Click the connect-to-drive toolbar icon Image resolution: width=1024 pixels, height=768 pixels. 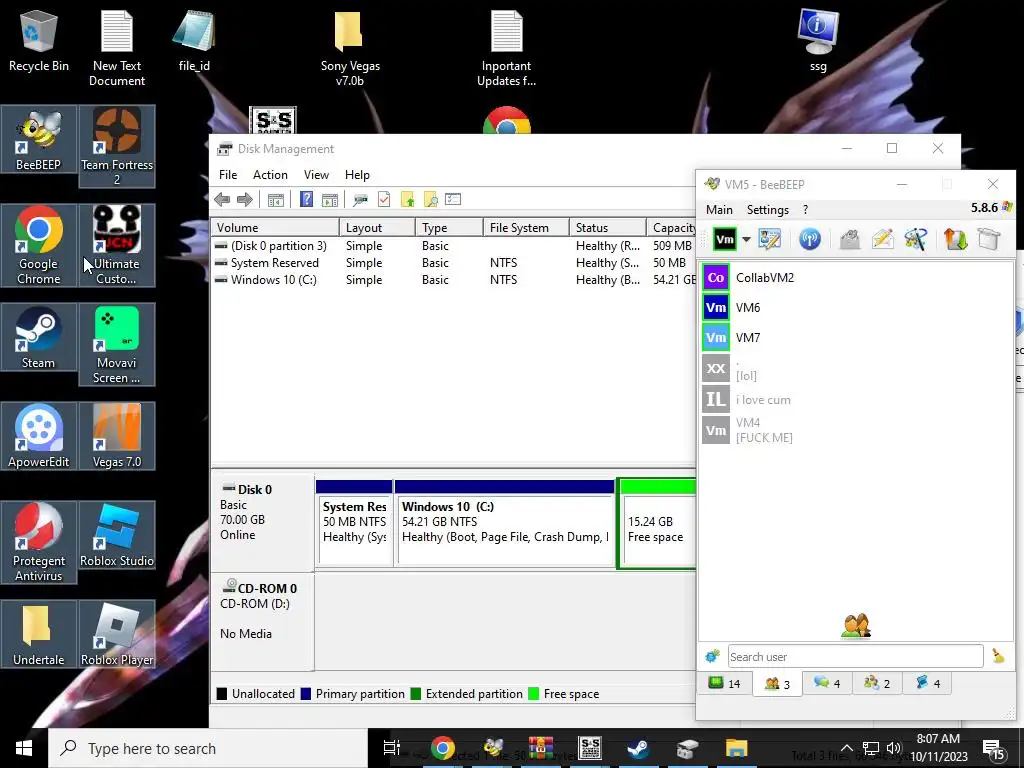coord(360,200)
